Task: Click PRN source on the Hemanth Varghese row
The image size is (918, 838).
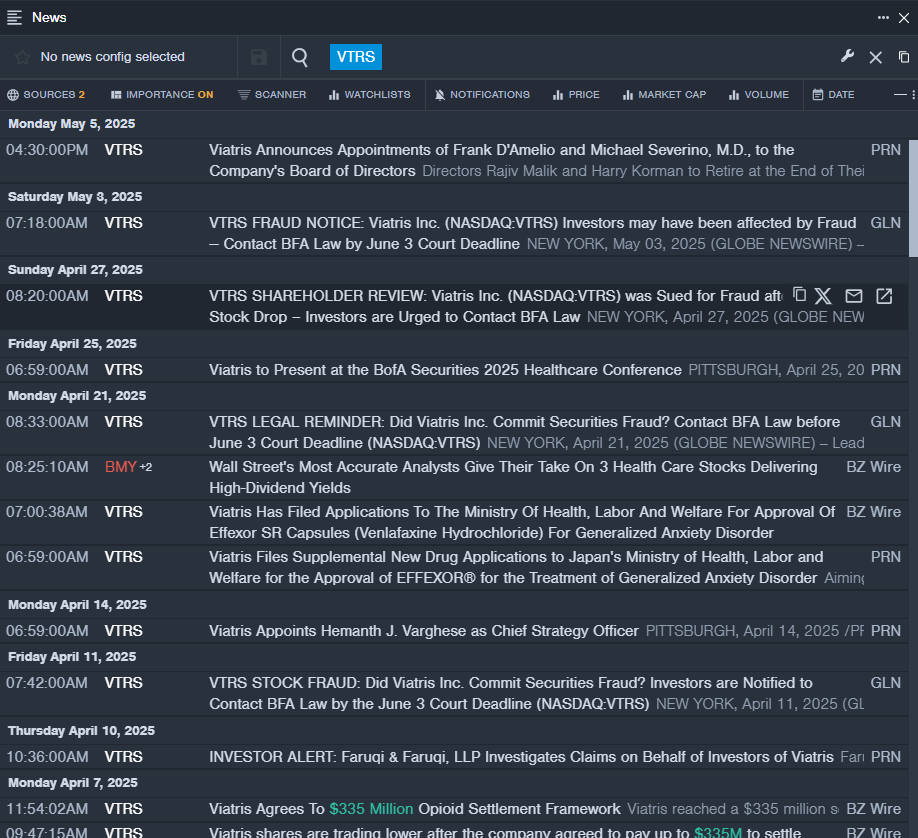Action: coord(886,631)
